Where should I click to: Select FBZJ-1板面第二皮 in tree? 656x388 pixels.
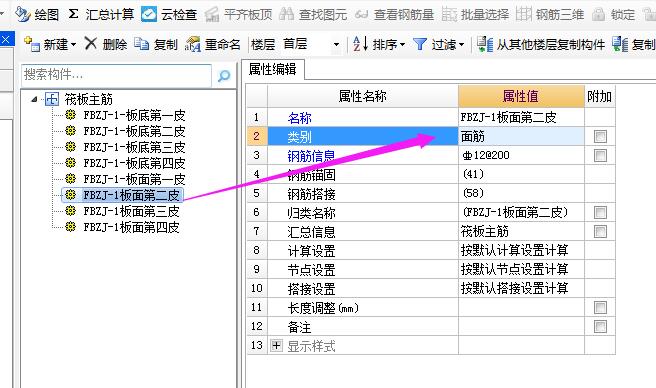tap(131, 195)
